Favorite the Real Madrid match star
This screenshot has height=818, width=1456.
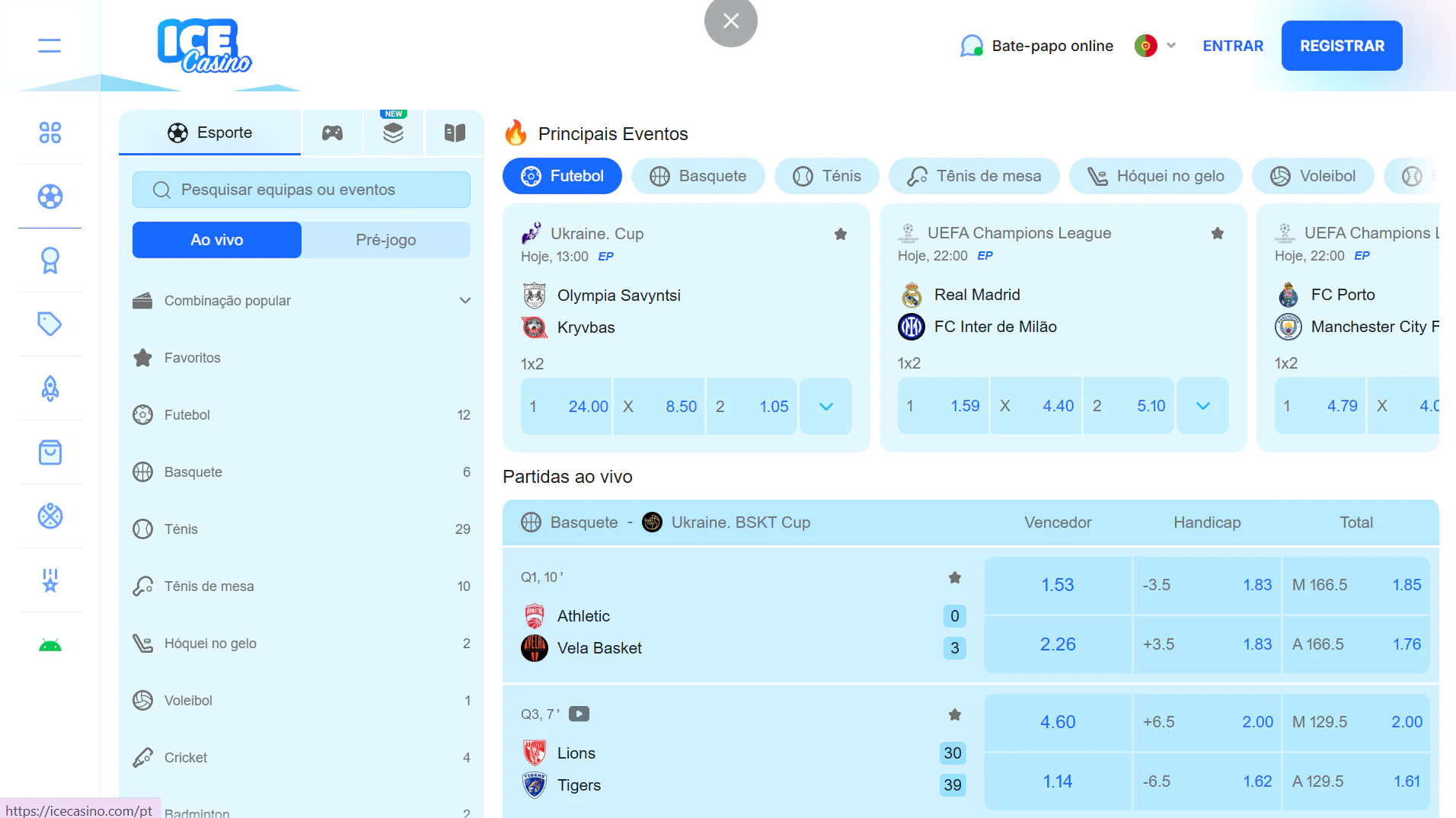1218,233
